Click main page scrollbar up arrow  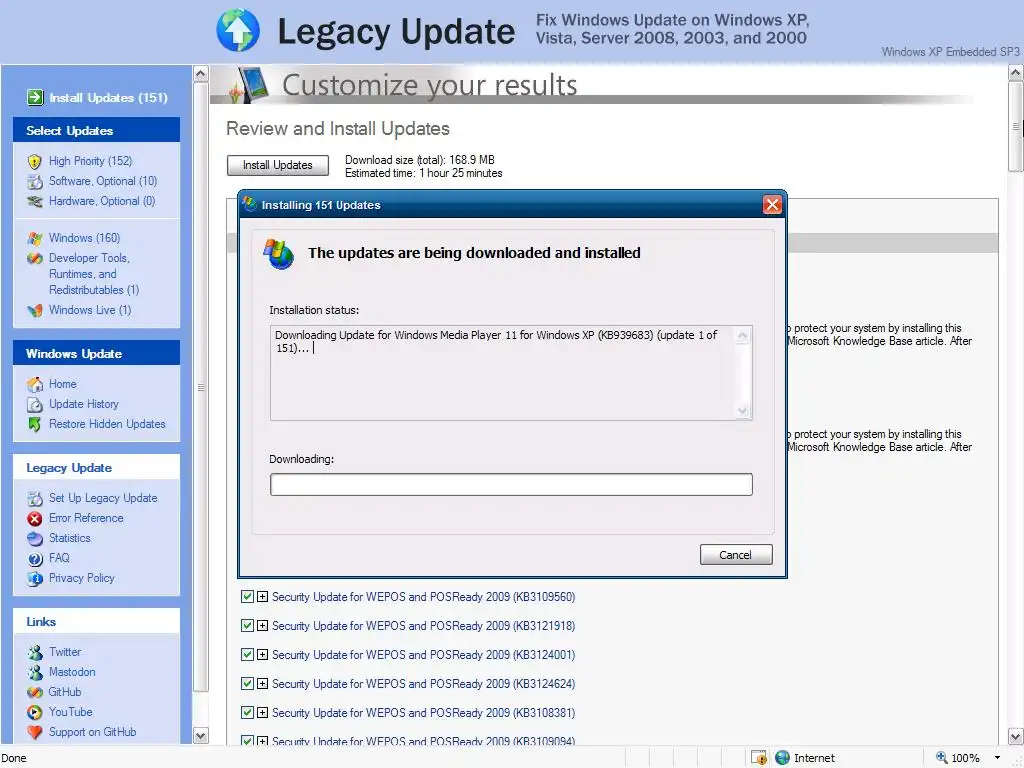1016,74
